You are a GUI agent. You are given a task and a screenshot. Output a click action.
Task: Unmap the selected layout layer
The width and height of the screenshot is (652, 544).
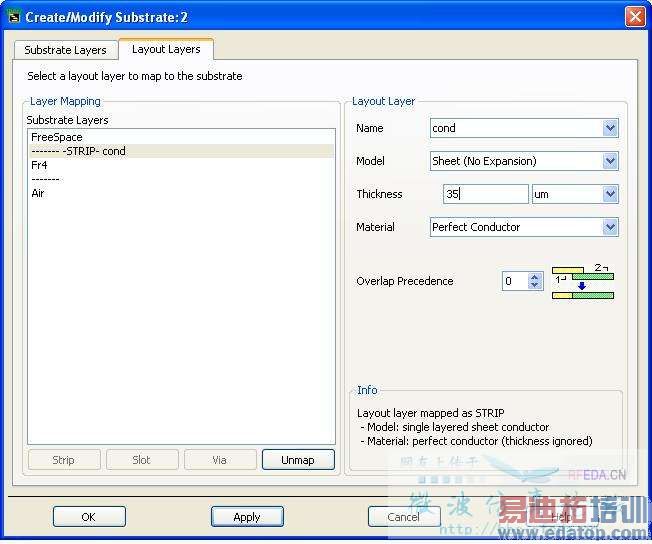click(298, 460)
